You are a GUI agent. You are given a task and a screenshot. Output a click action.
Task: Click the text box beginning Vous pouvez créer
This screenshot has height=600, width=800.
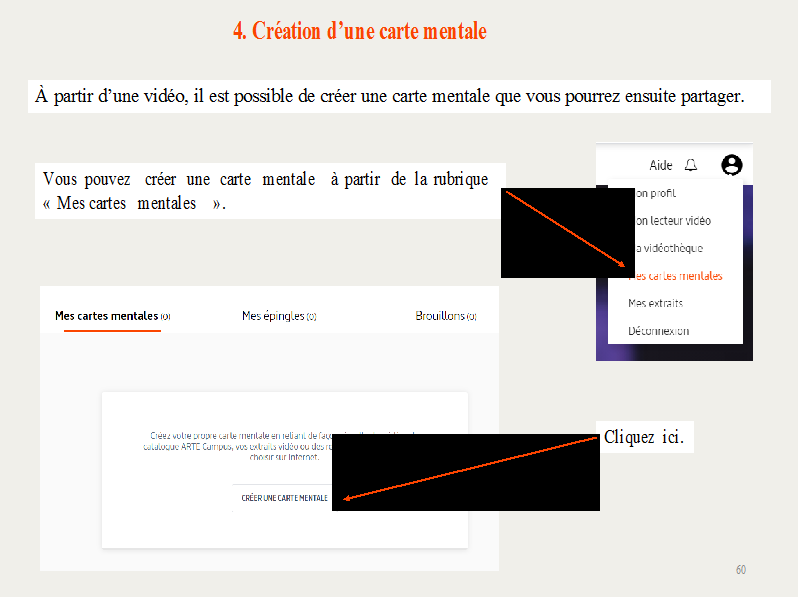pos(265,190)
